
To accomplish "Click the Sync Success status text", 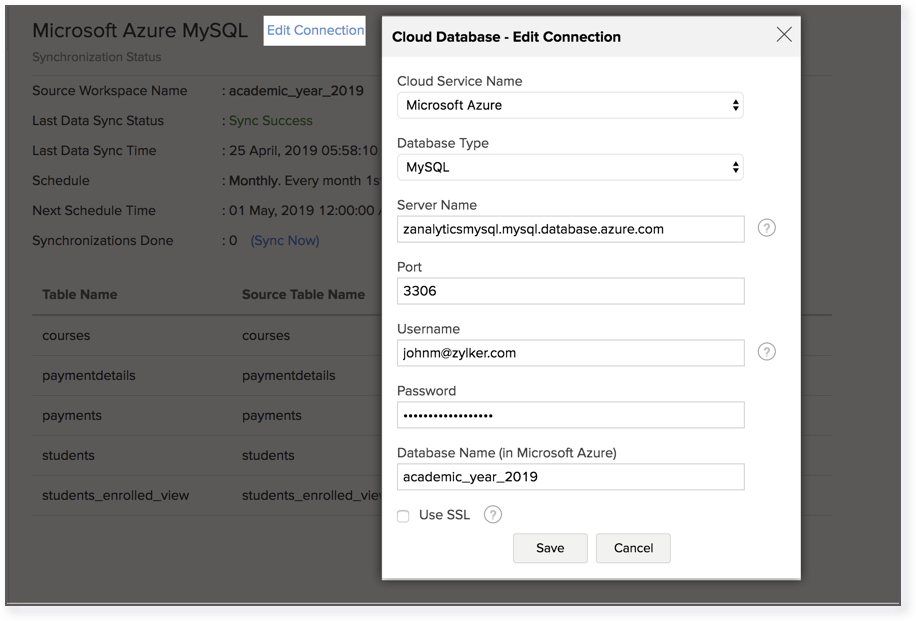I will (270, 120).
